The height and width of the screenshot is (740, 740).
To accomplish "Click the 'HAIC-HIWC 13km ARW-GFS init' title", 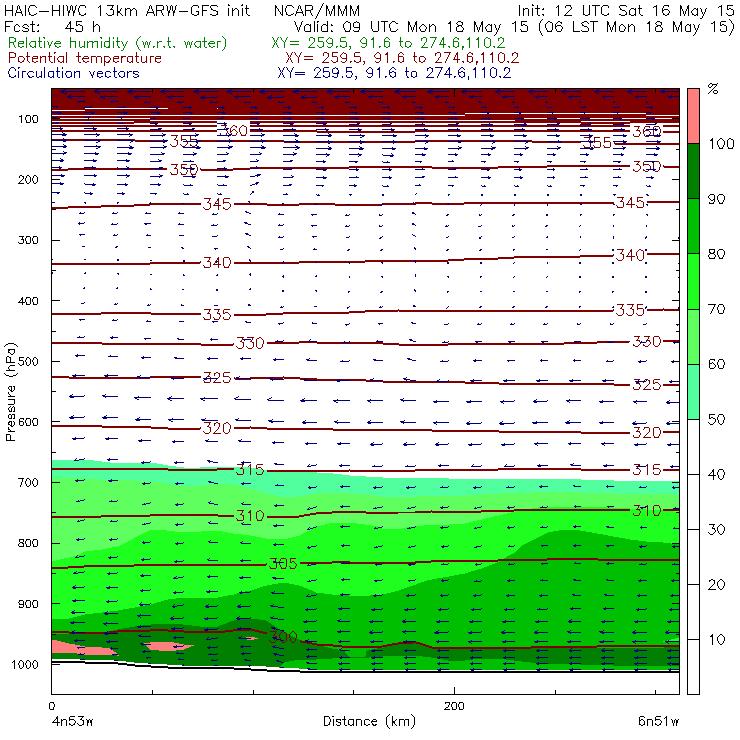I will 127,10.
